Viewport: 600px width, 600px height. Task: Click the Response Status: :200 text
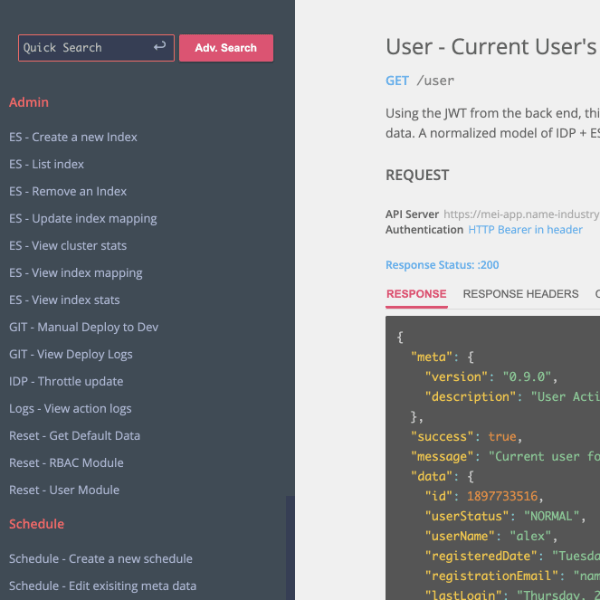pyautogui.click(x=442, y=265)
